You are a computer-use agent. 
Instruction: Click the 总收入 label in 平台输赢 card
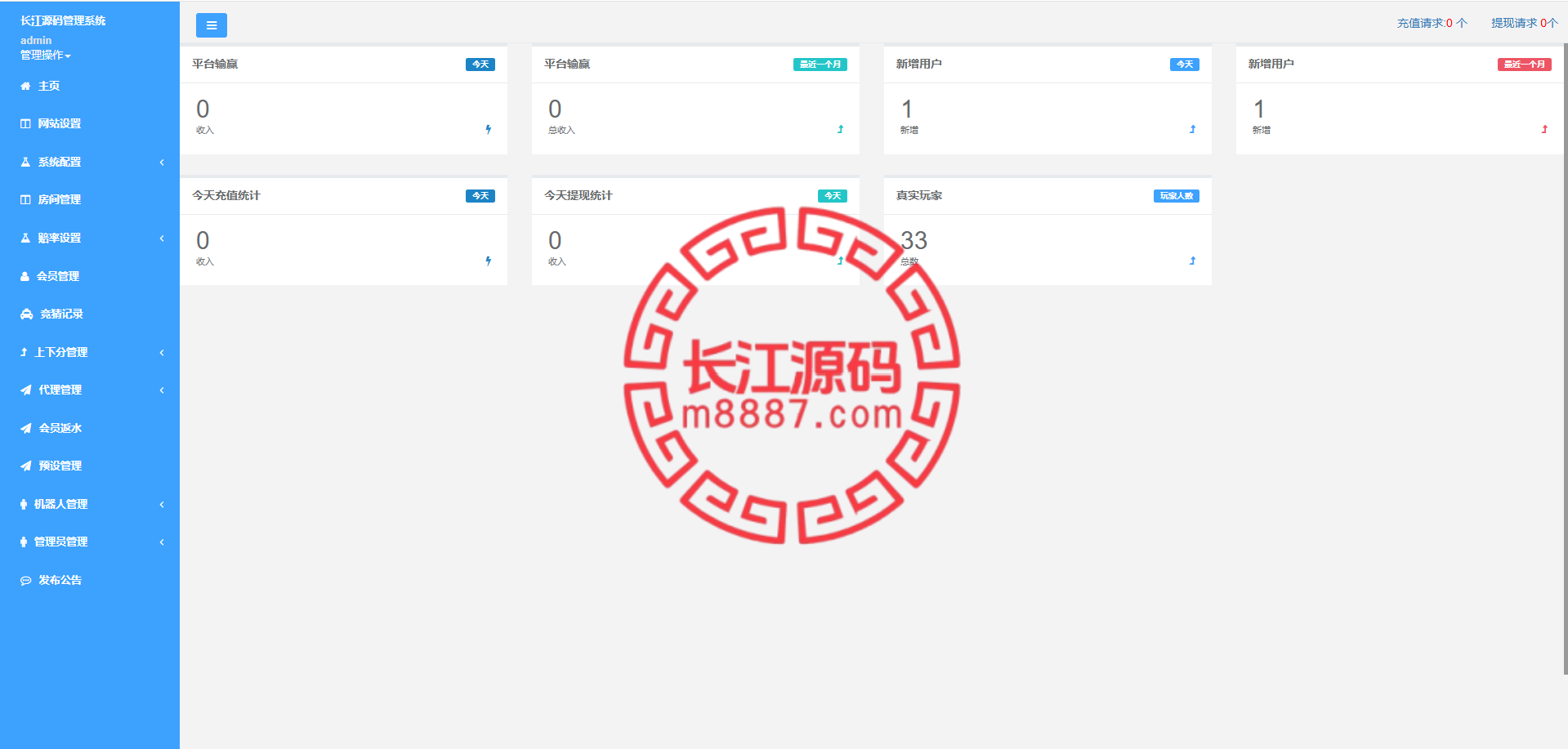coord(561,131)
